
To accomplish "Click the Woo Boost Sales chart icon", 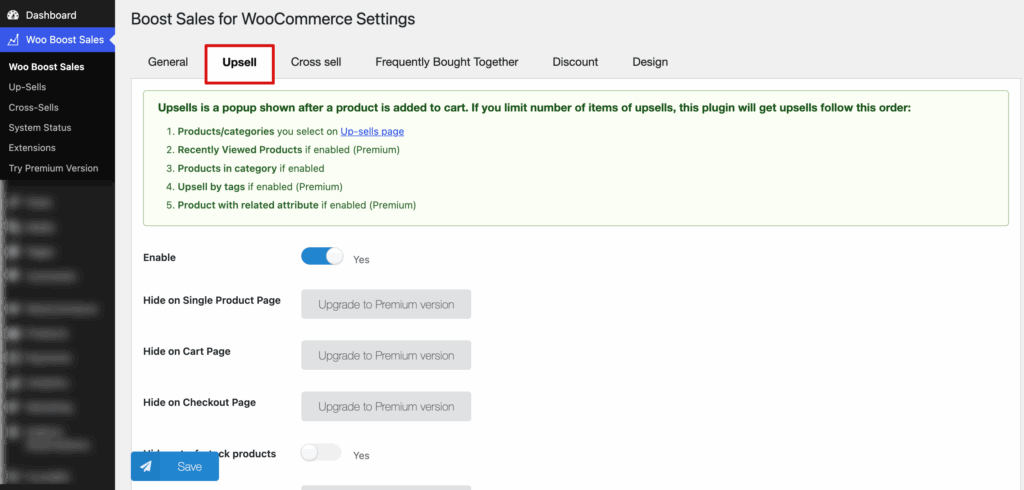I will [x=13, y=40].
